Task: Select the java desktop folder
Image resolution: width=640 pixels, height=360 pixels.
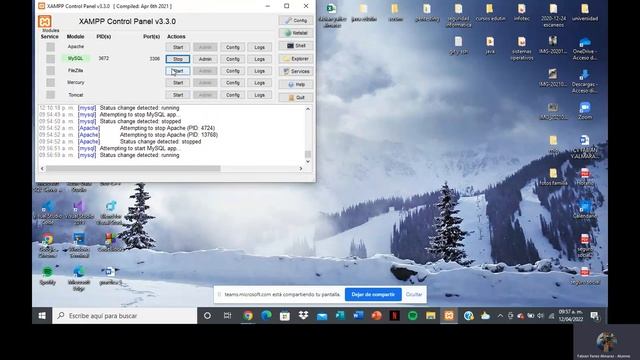Action: pos(490,45)
